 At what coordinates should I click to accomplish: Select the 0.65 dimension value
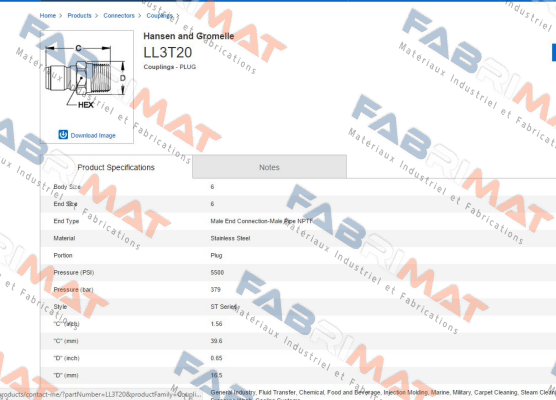click(216, 358)
